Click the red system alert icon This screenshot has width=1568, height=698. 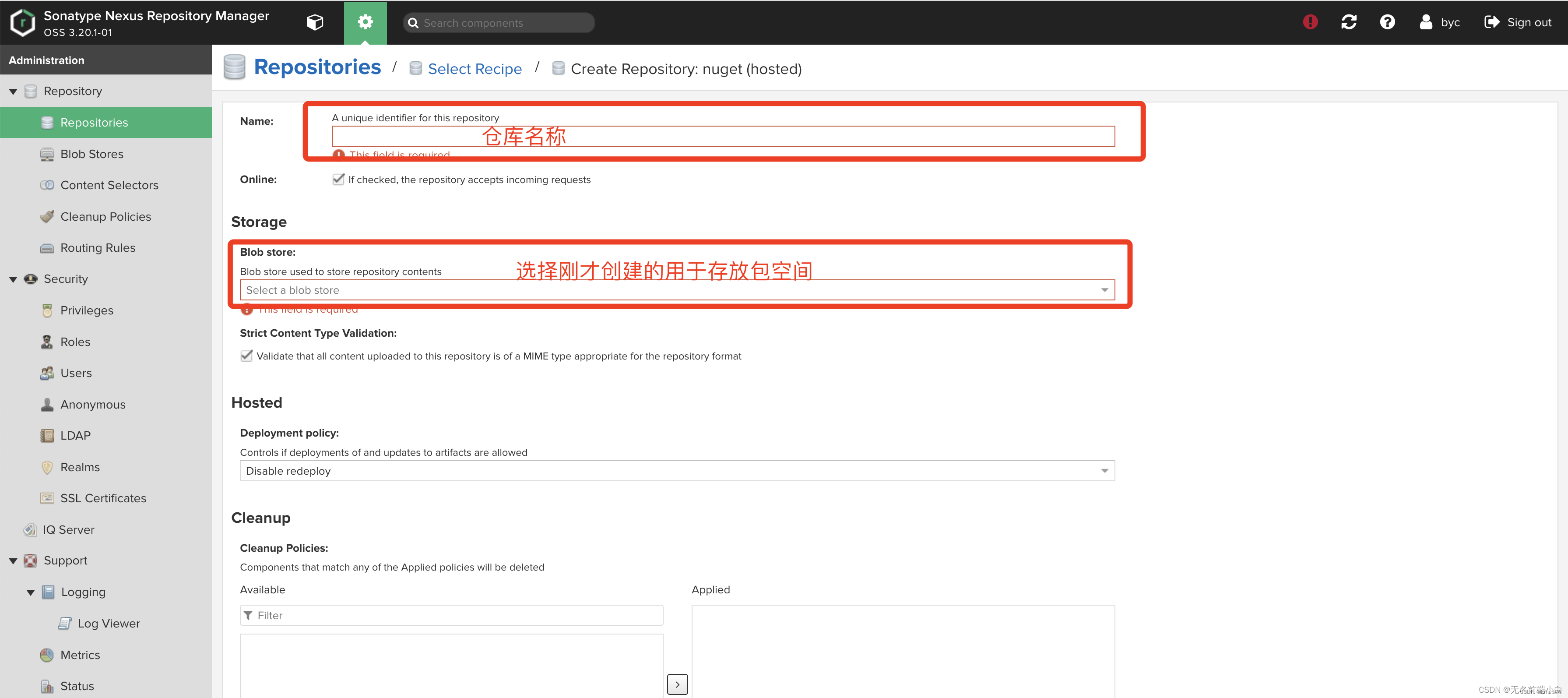coord(1310,22)
